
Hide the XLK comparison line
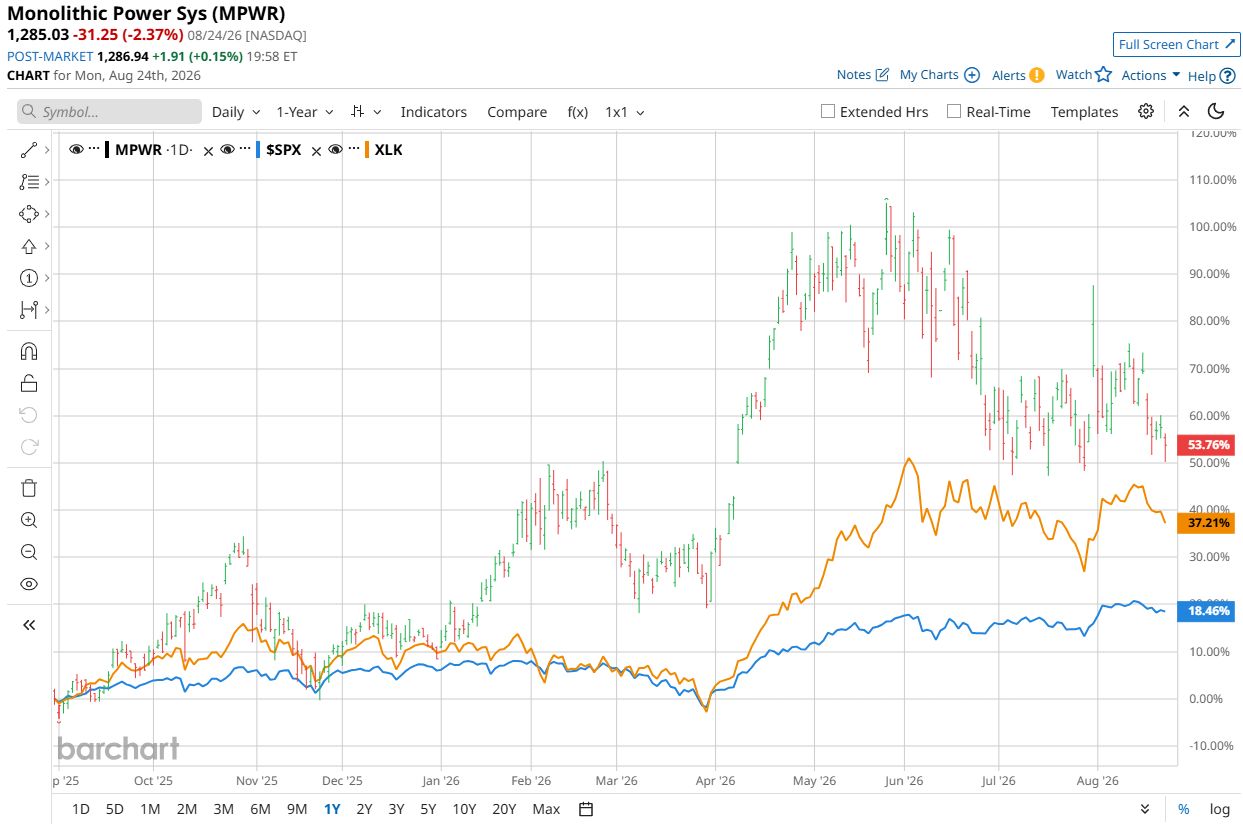336,150
